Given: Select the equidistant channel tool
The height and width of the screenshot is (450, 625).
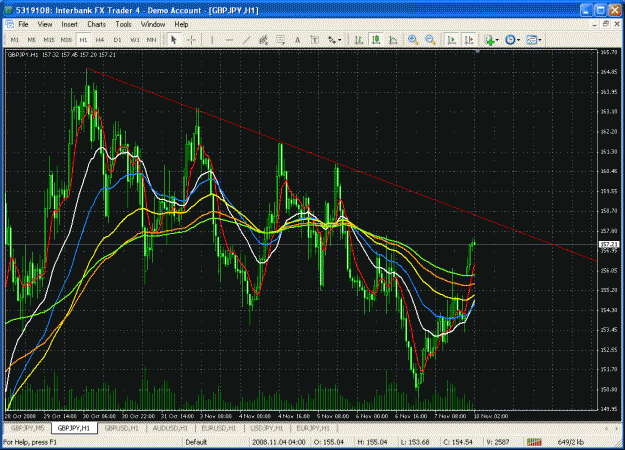Looking at the screenshot, I should pos(263,40).
